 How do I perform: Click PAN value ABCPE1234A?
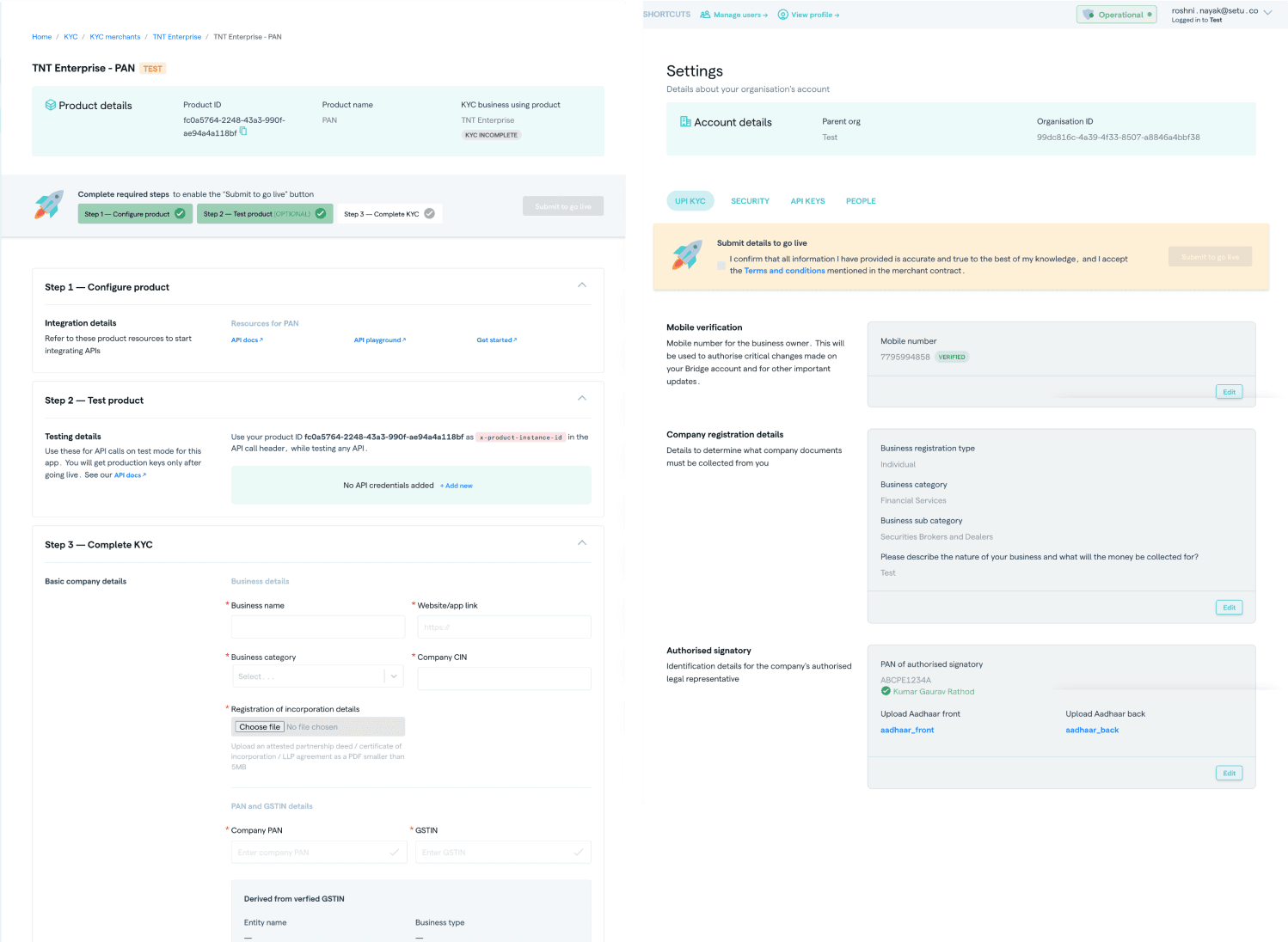tap(905, 680)
